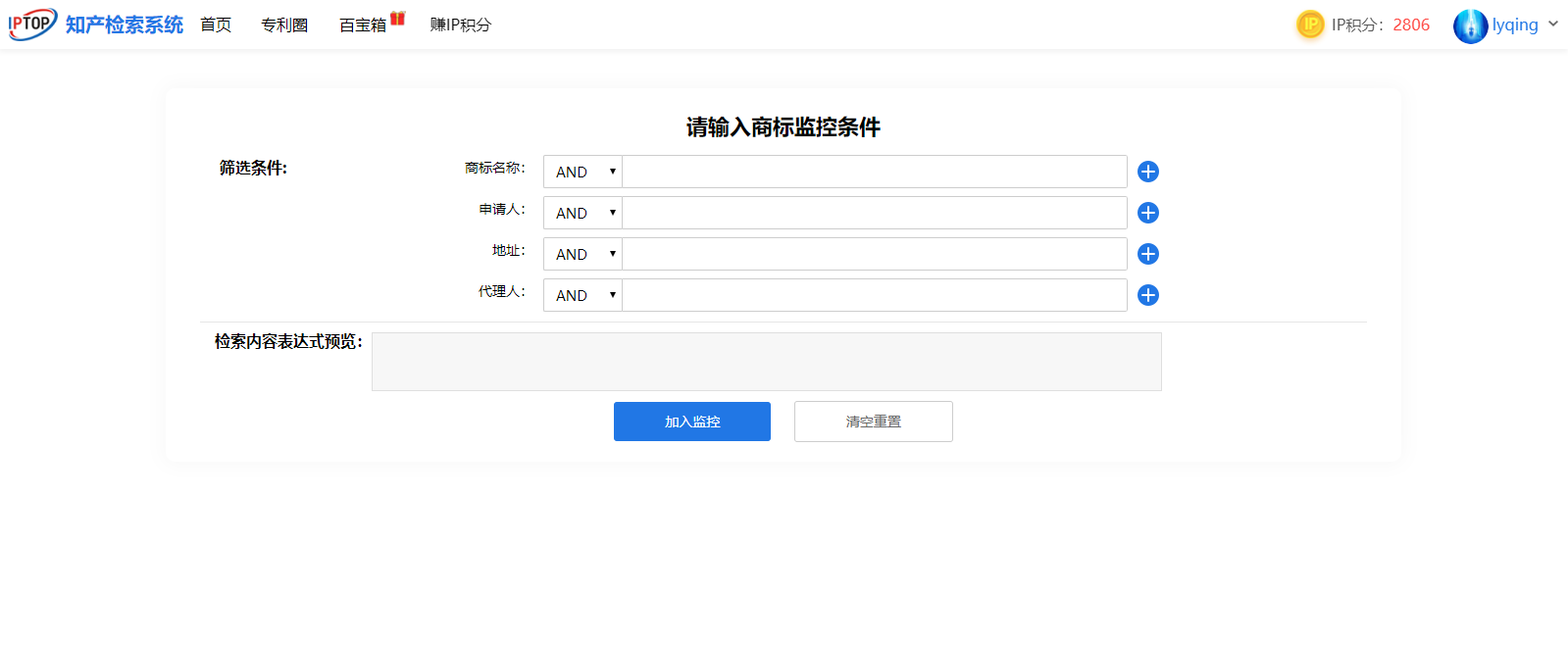Click the gold IP points coin icon
The image size is (1568, 646).
tap(1310, 25)
